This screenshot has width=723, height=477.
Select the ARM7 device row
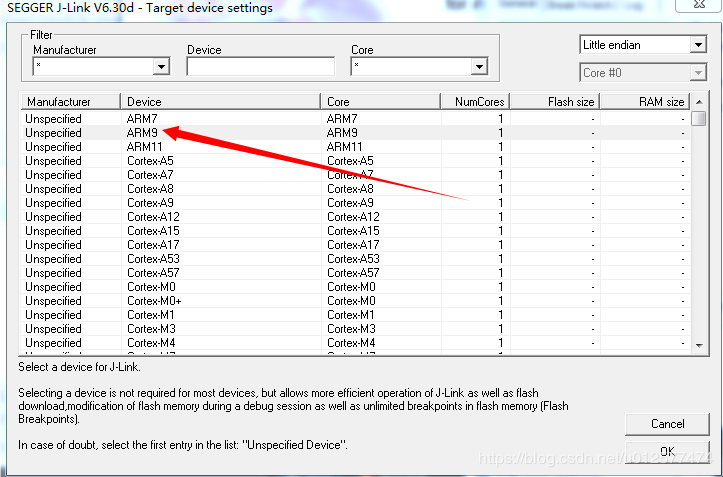tap(355, 119)
